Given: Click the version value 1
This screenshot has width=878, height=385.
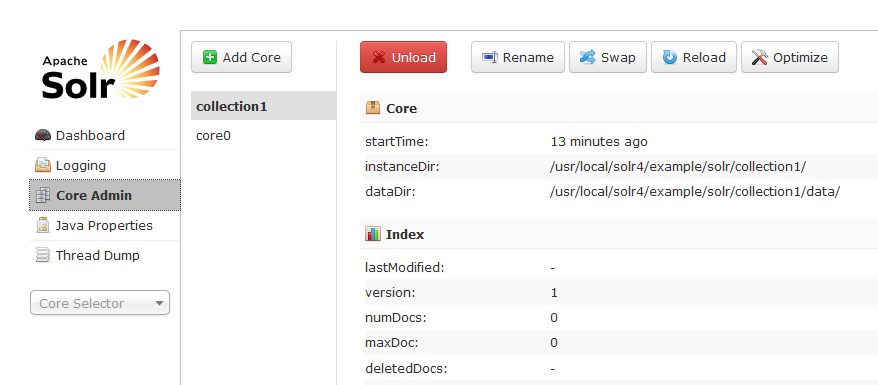Looking at the screenshot, I should [554, 293].
